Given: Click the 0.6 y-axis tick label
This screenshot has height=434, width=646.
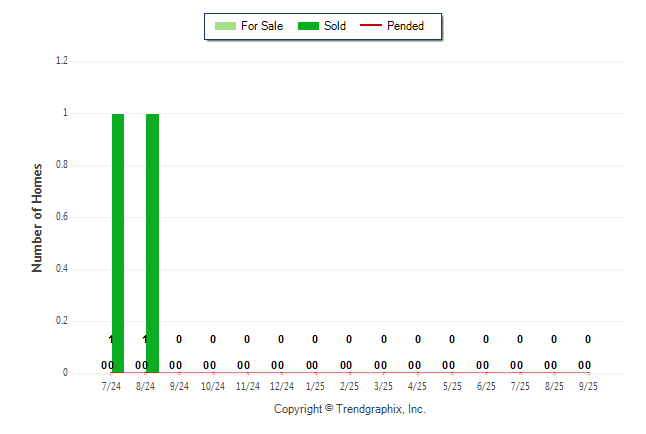Looking at the screenshot, I should [x=61, y=217].
